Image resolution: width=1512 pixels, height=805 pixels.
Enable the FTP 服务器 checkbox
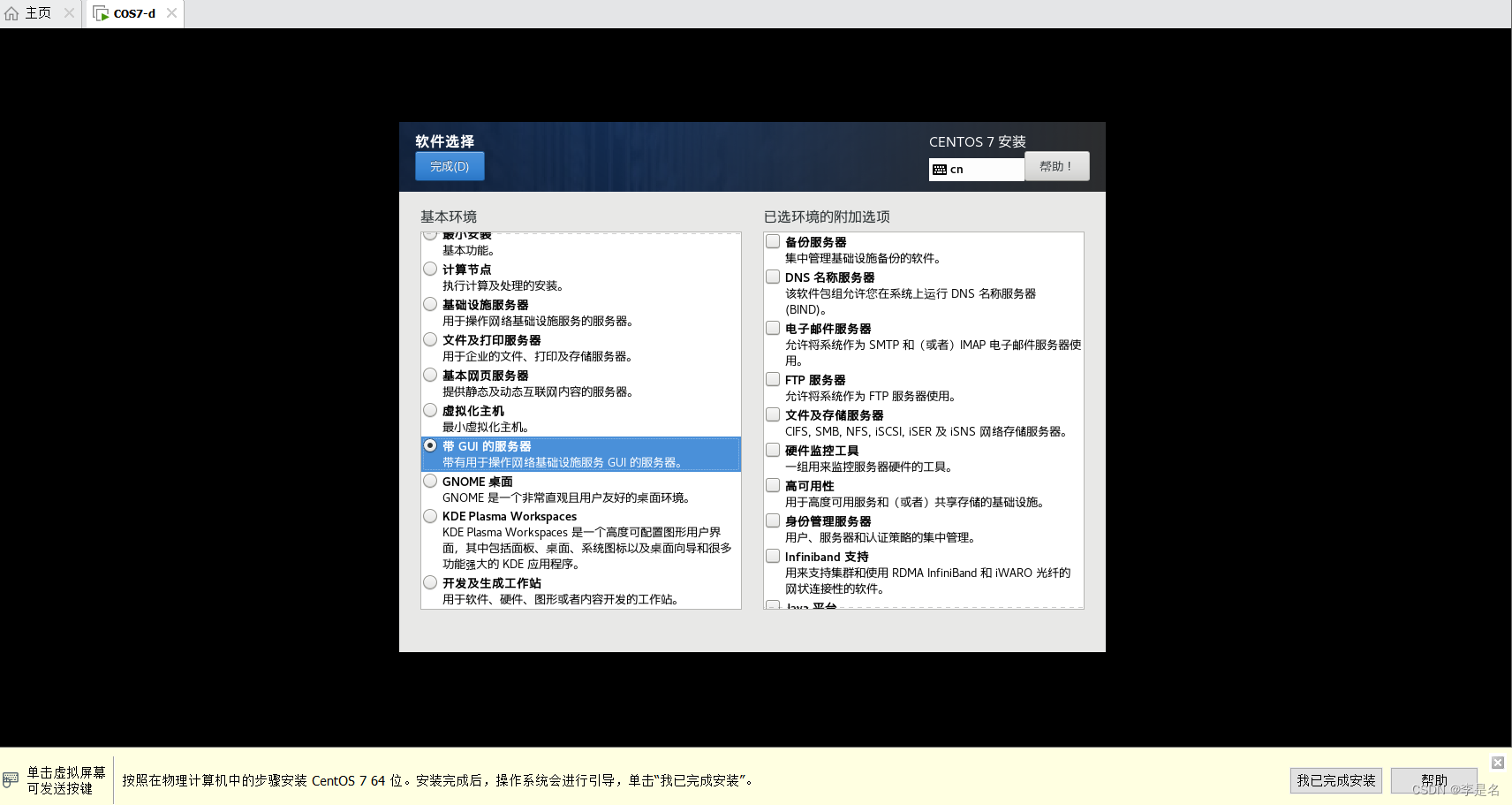pyautogui.click(x=773, y=379)
